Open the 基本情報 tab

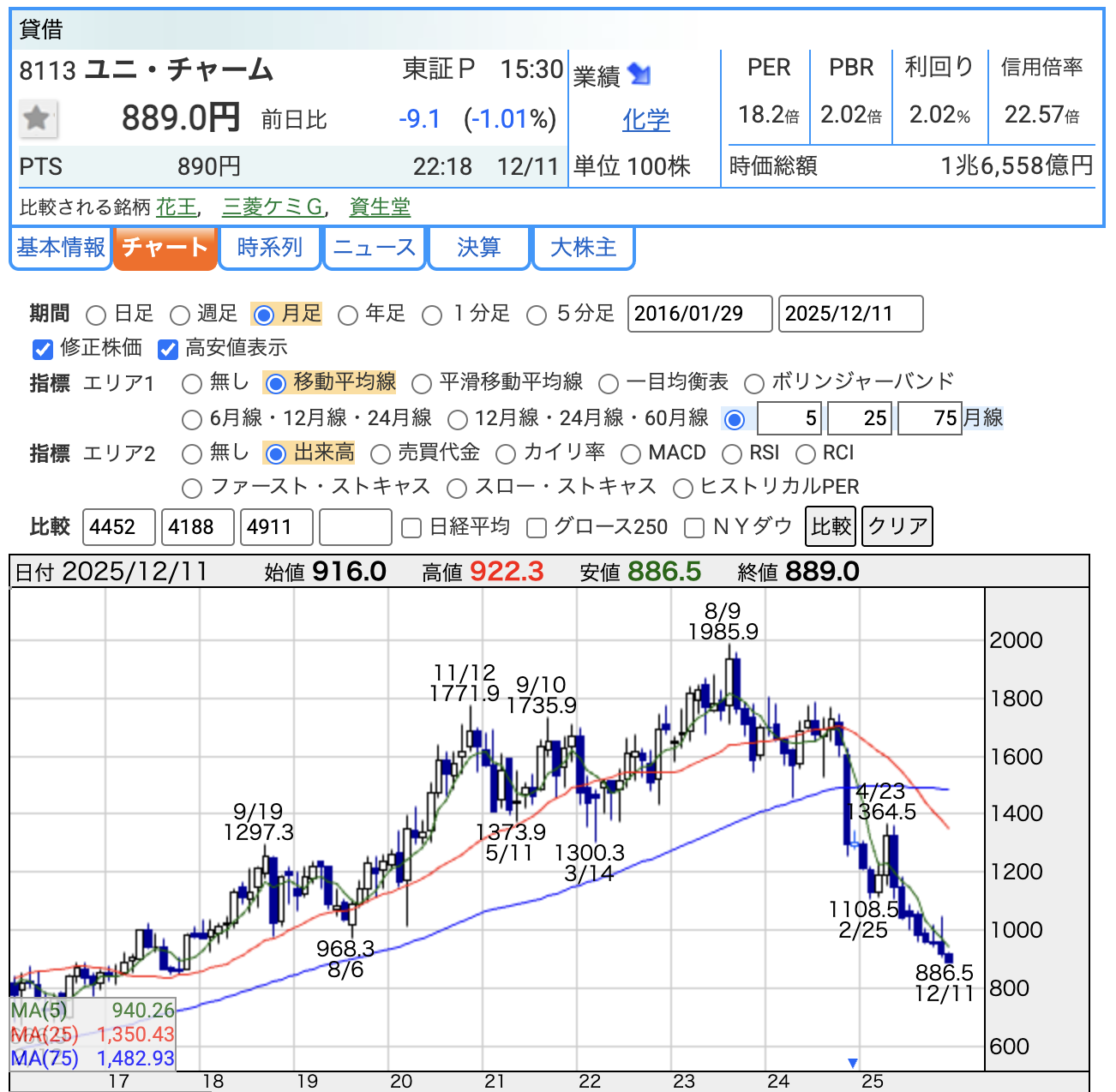pyautogui.click(x=61, y=248)
